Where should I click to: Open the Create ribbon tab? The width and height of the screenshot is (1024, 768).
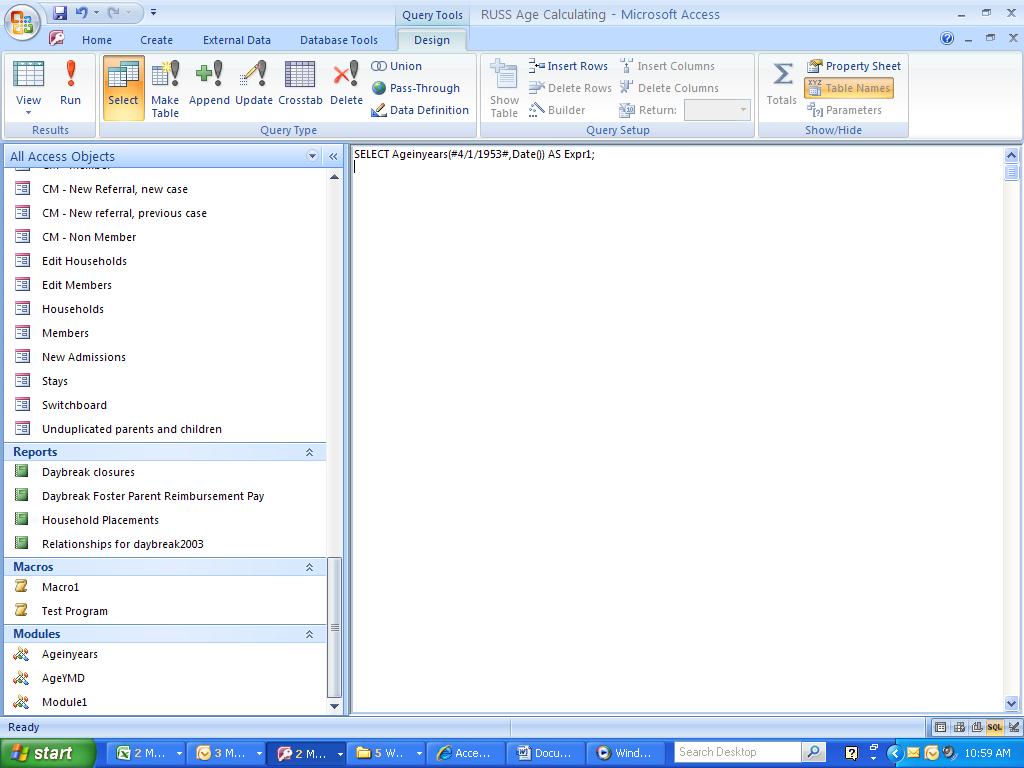157,40
